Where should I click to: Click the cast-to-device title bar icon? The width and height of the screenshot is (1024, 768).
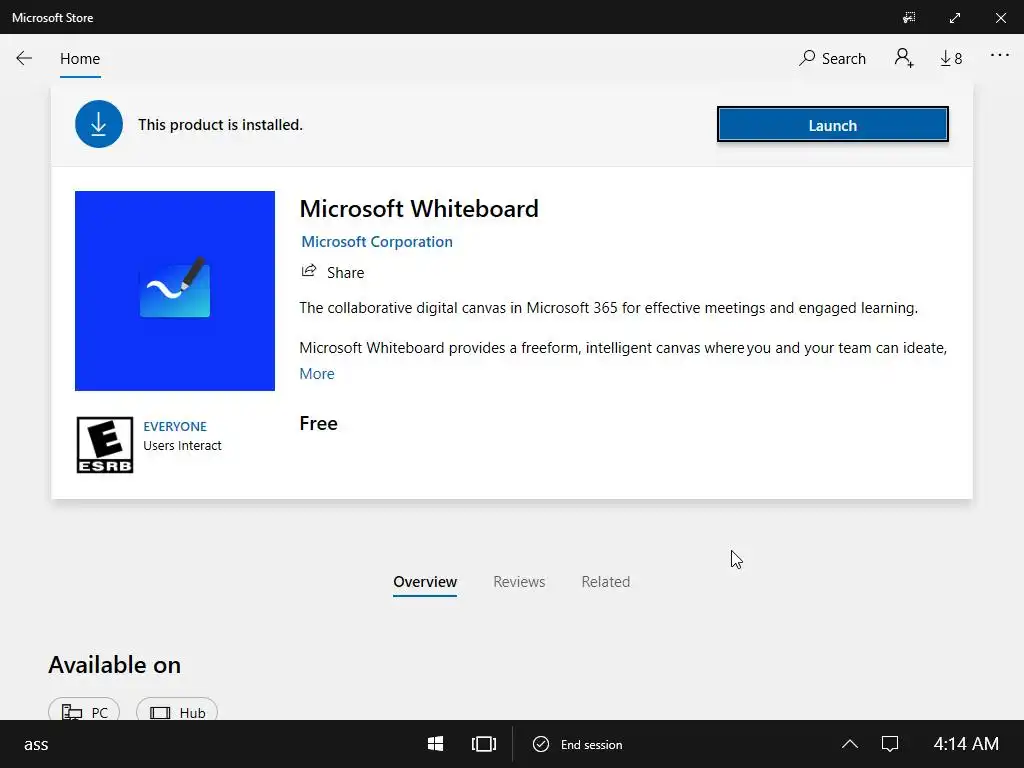[909, 18]
